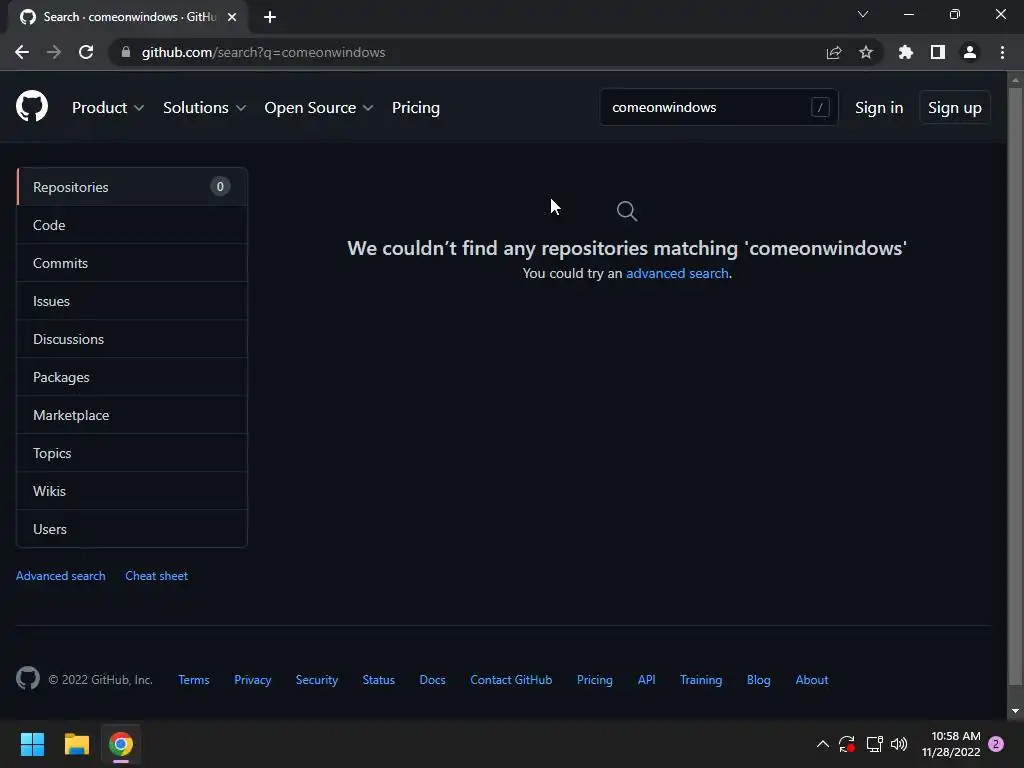
Task: Open the Cheat sheet link
Action: (x=156, y=575)
